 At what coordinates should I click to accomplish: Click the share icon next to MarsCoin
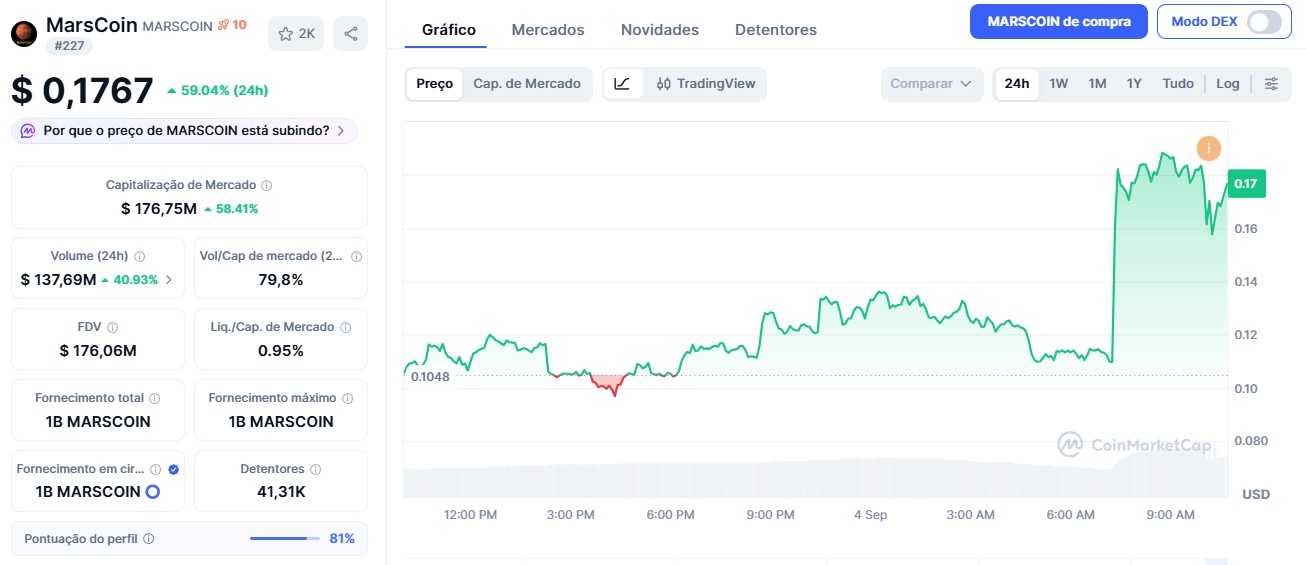(350, 34)
